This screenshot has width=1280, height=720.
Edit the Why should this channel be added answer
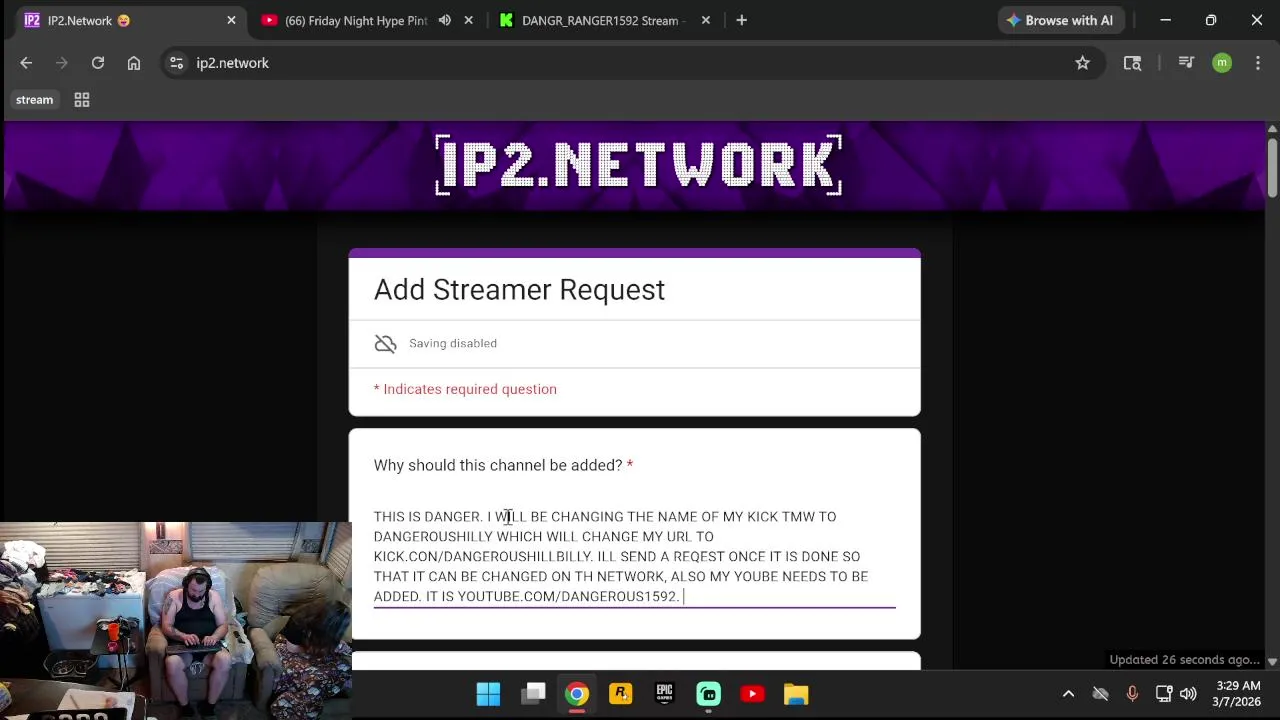634,556
